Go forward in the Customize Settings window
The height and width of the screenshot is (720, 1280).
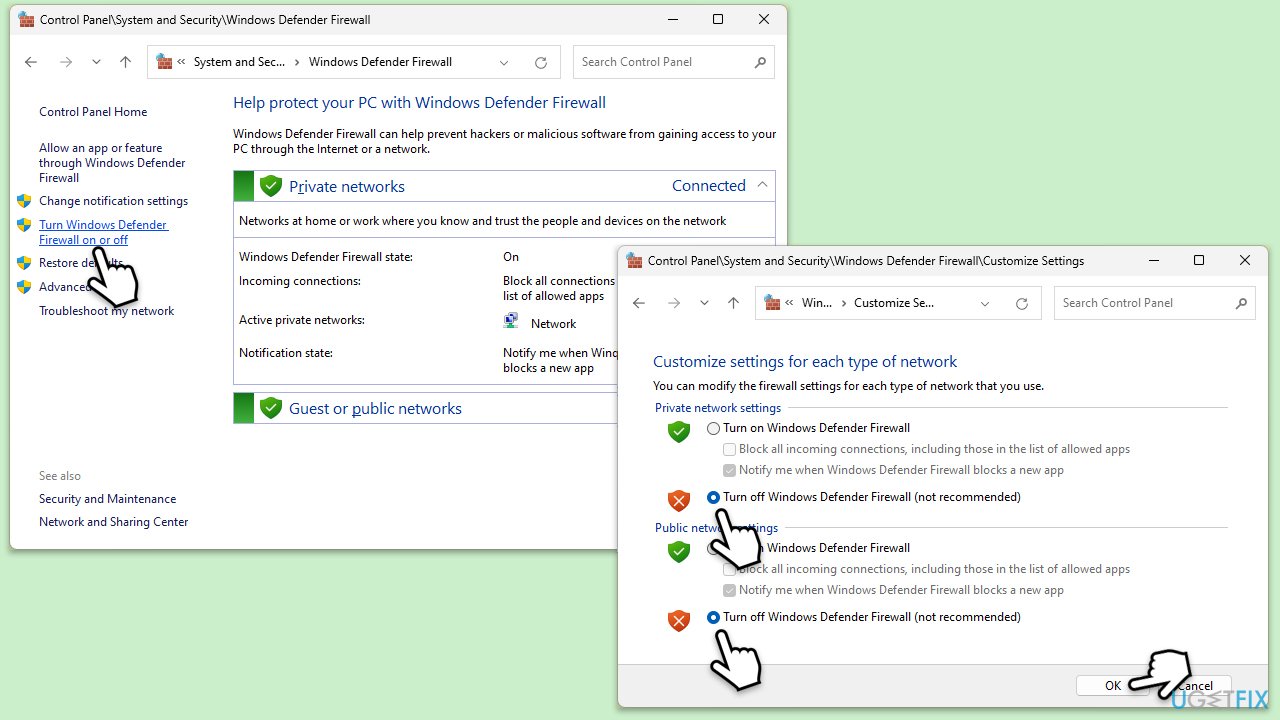click(674, 303)
